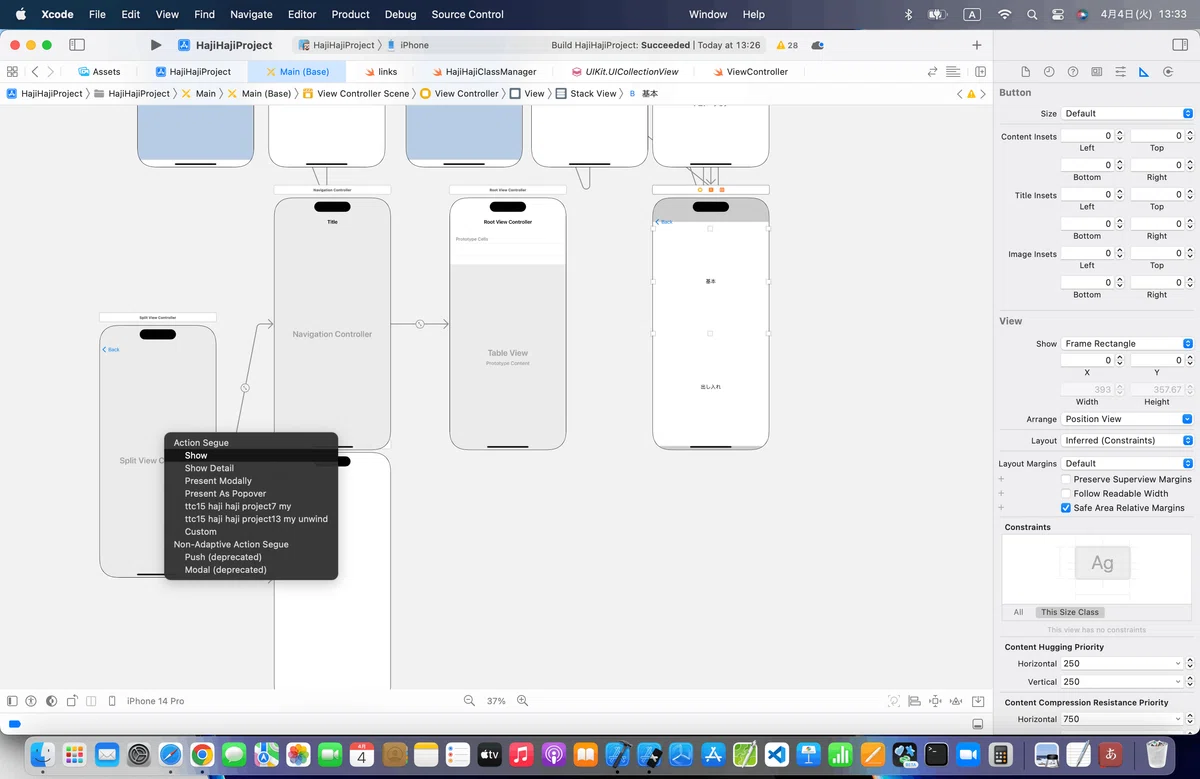Choose Present As Popover segue option
The image size is (1200, 779).
(251, 494)
